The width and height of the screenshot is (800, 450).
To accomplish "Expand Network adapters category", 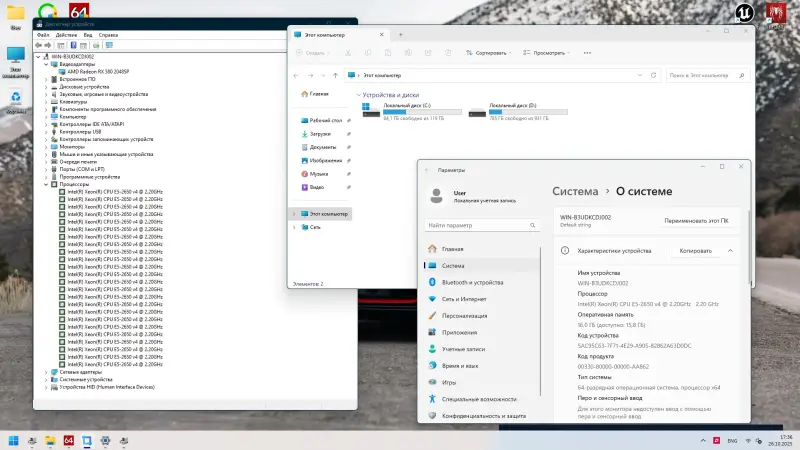I will click(x=46, y=372).
